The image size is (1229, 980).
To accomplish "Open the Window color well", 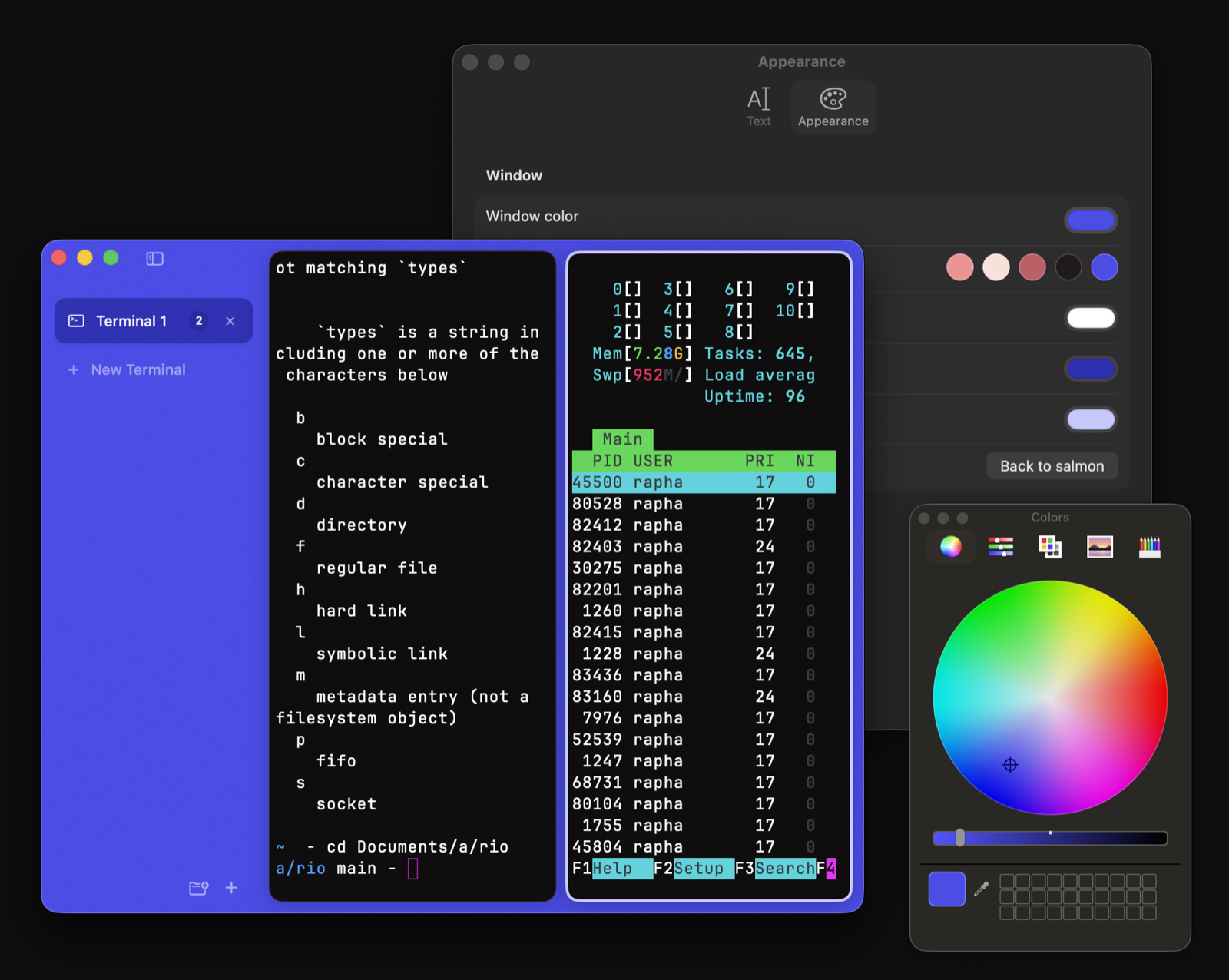I will pos(1091,220).
